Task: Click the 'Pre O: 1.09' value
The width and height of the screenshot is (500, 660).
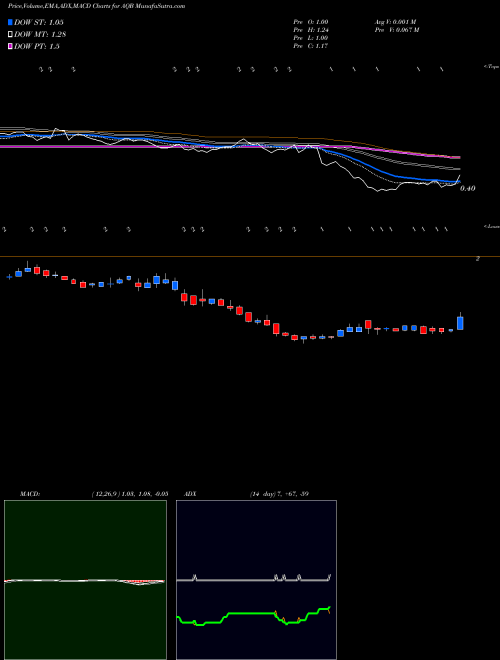Action: pyautogui.click(x=311, y=22)
